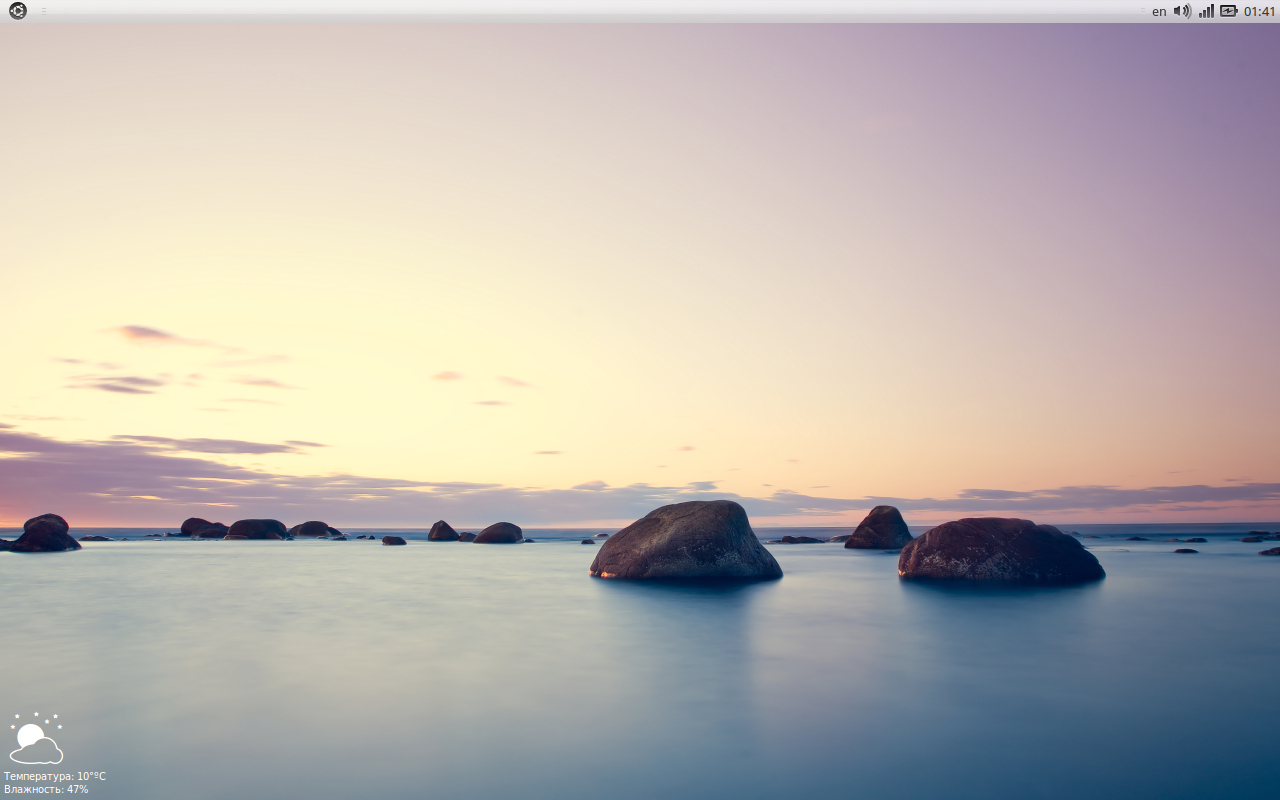Viewport: 1280px width, 800px height.
Task: Click the panel grip handle beside 'en' indicator
Action: [x=1143, y=11]
